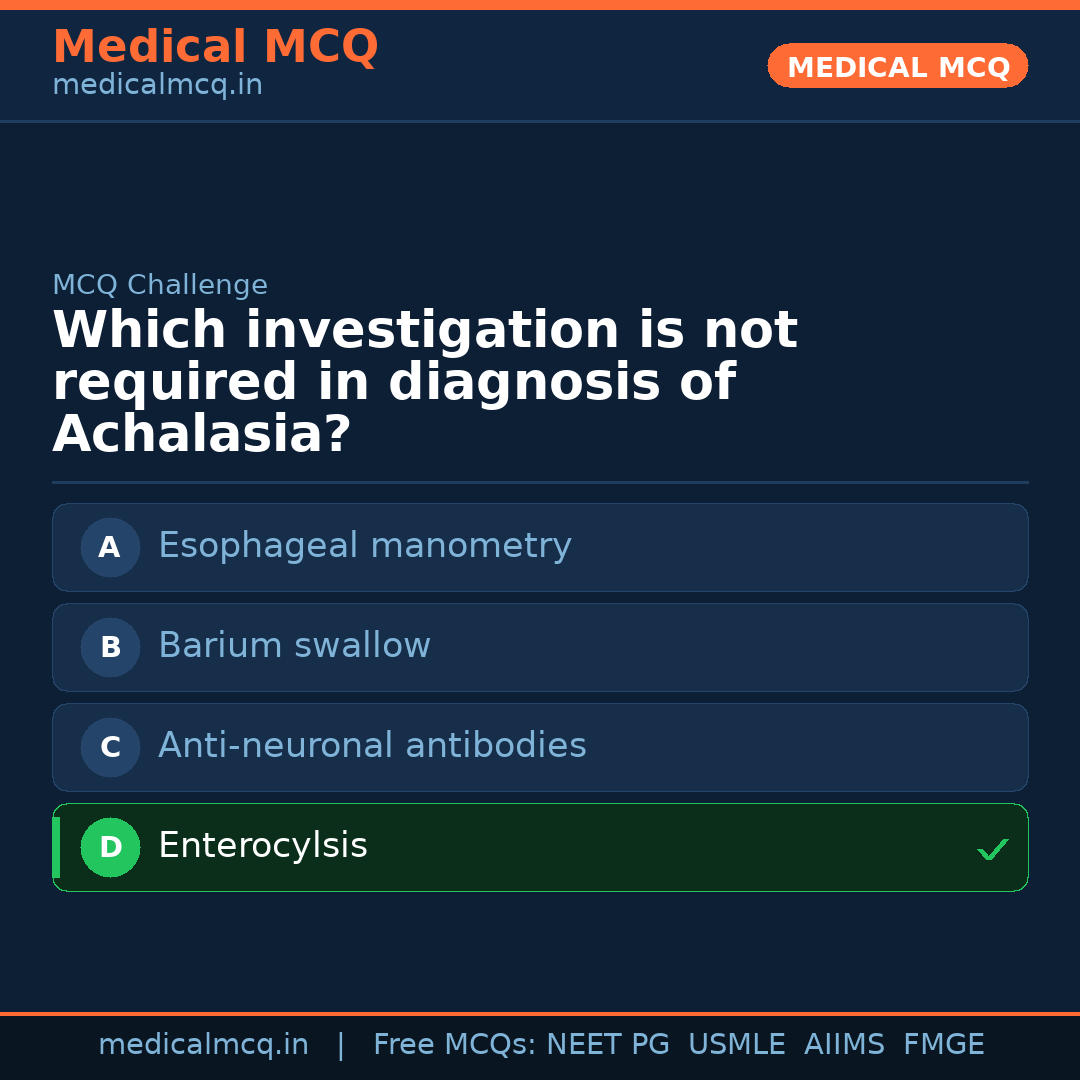Click the Medical MCQ logo in the header
The width and height of the screenshot is (1080, 1080).
(x=215, y=47)
